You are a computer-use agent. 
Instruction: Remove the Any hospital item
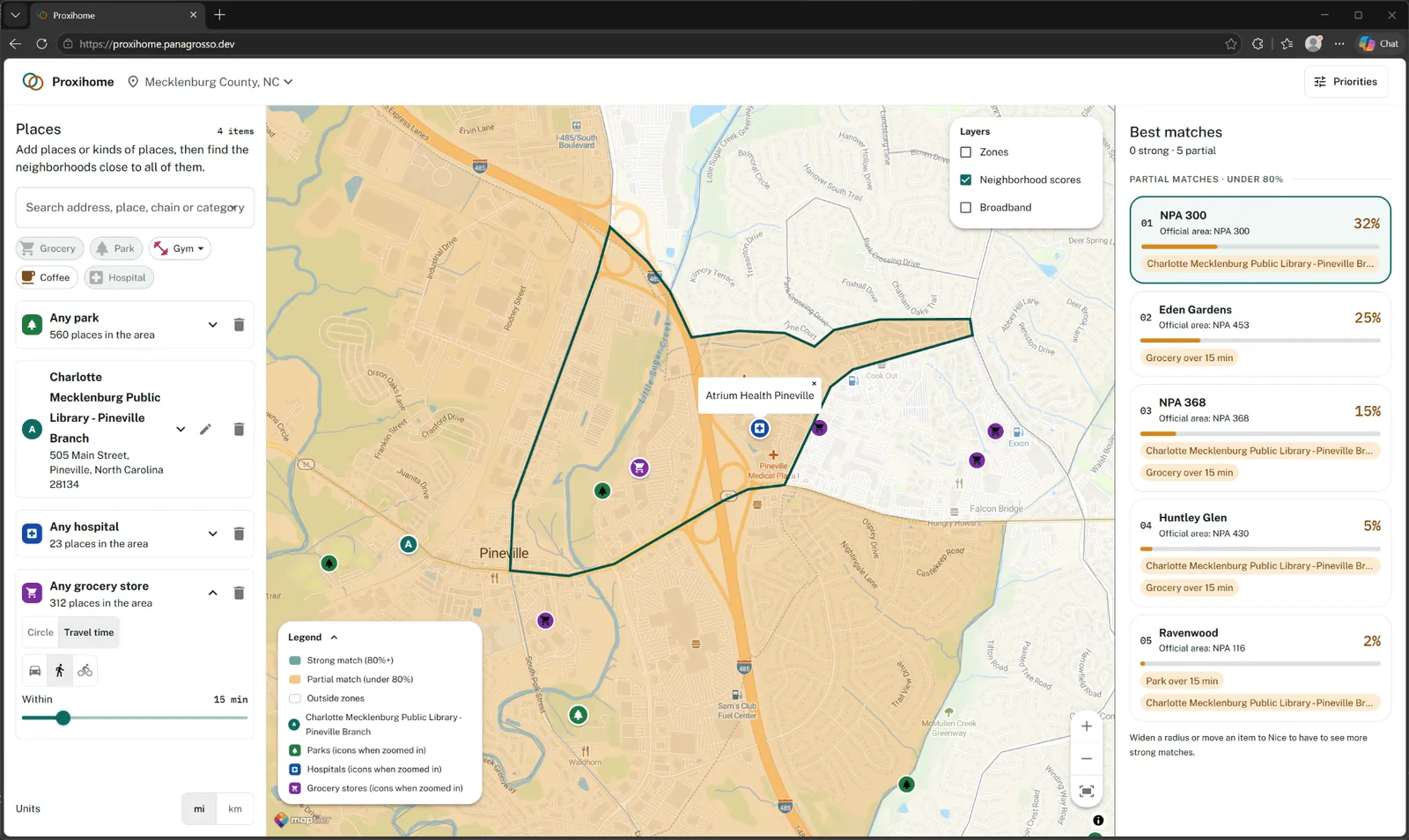click(239, 534)
